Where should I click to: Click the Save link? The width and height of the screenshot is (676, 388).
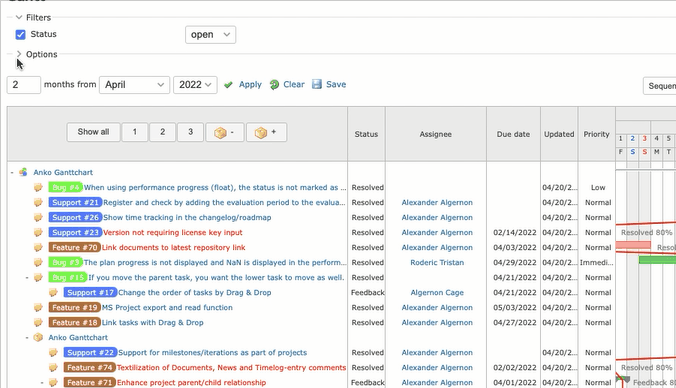[336, 84]
